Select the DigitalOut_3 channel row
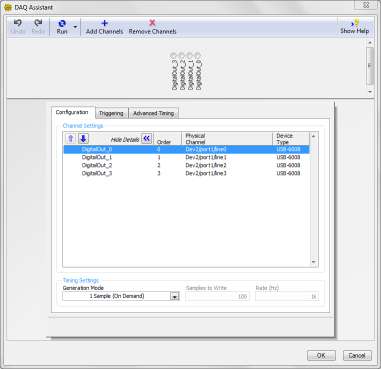 186,173
